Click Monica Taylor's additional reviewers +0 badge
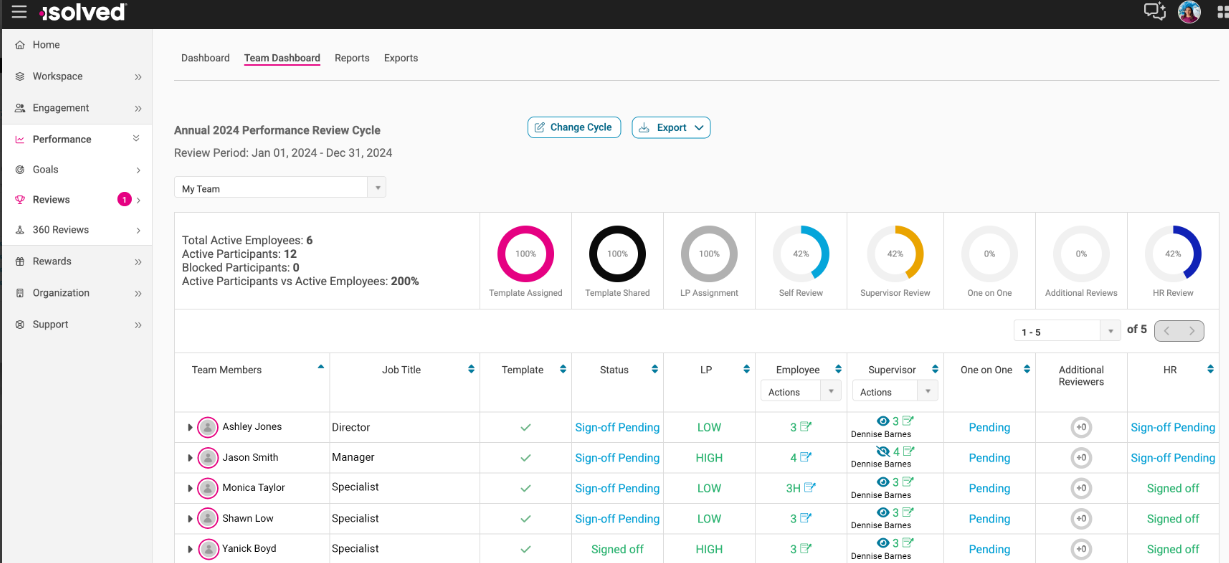The image size is (1229, 563). [x=1081, y=488]
